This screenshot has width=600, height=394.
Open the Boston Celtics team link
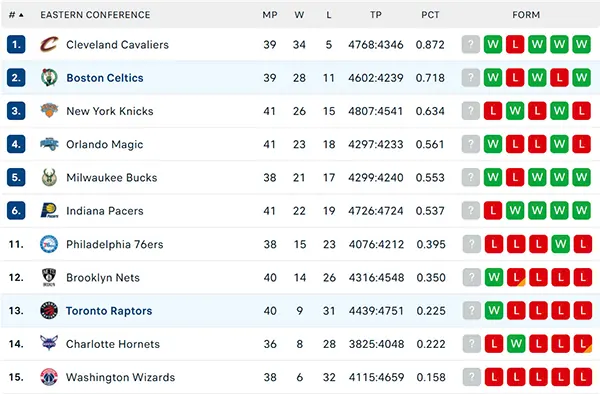(105, 78)
